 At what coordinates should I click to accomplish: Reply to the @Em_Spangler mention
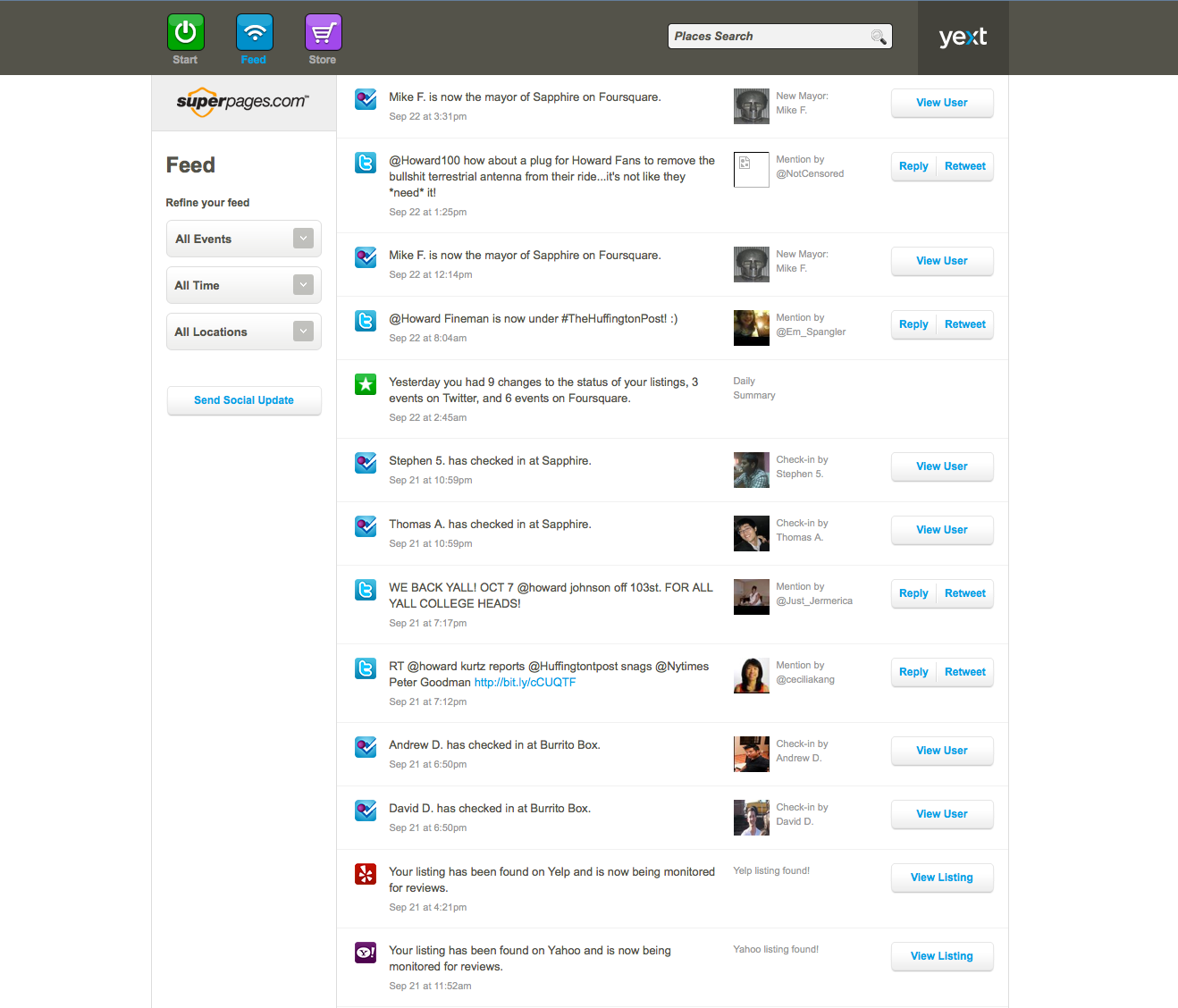coord(913,324)
